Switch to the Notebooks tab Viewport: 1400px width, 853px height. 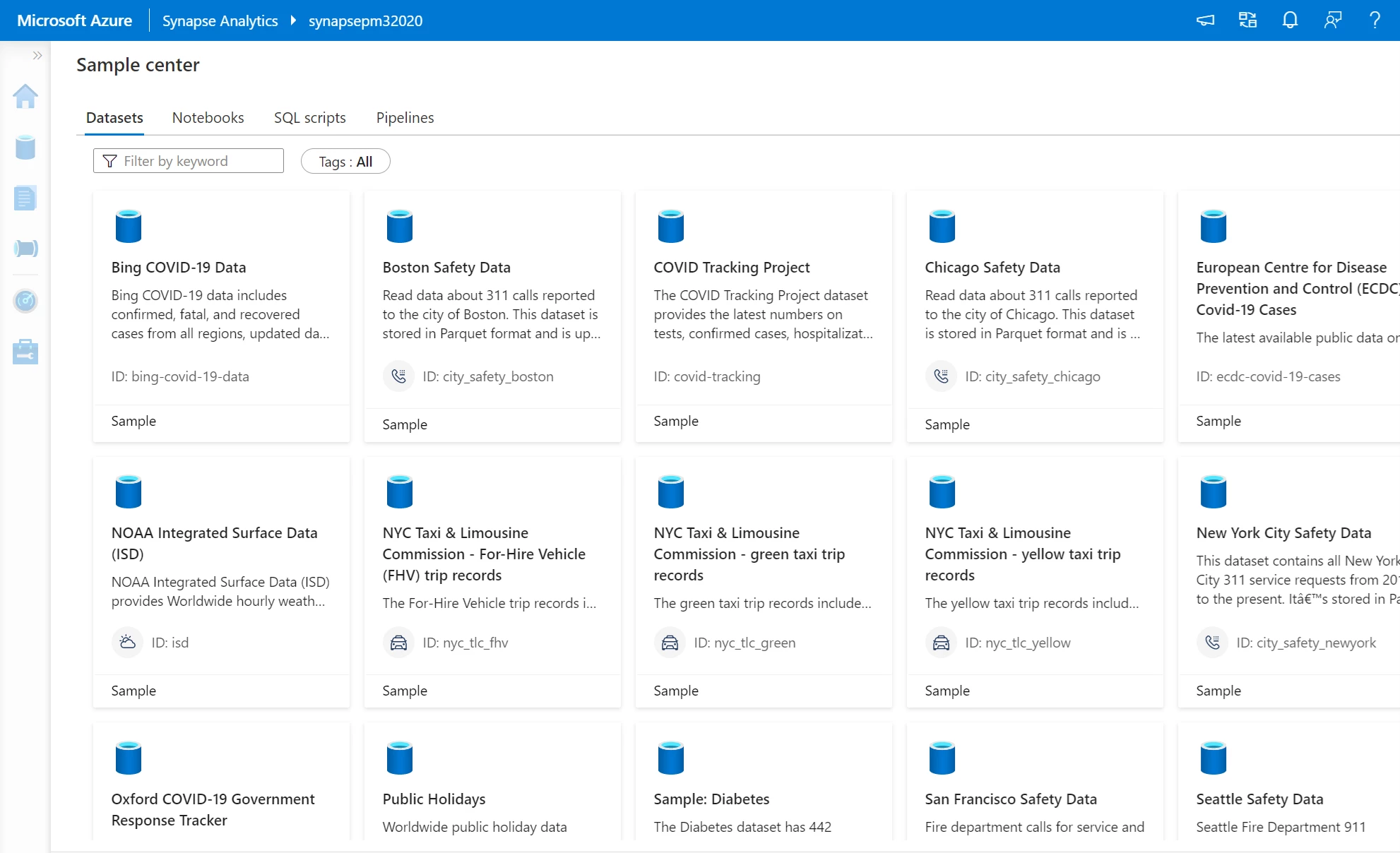pyautogui.click(x=207, y=117)
